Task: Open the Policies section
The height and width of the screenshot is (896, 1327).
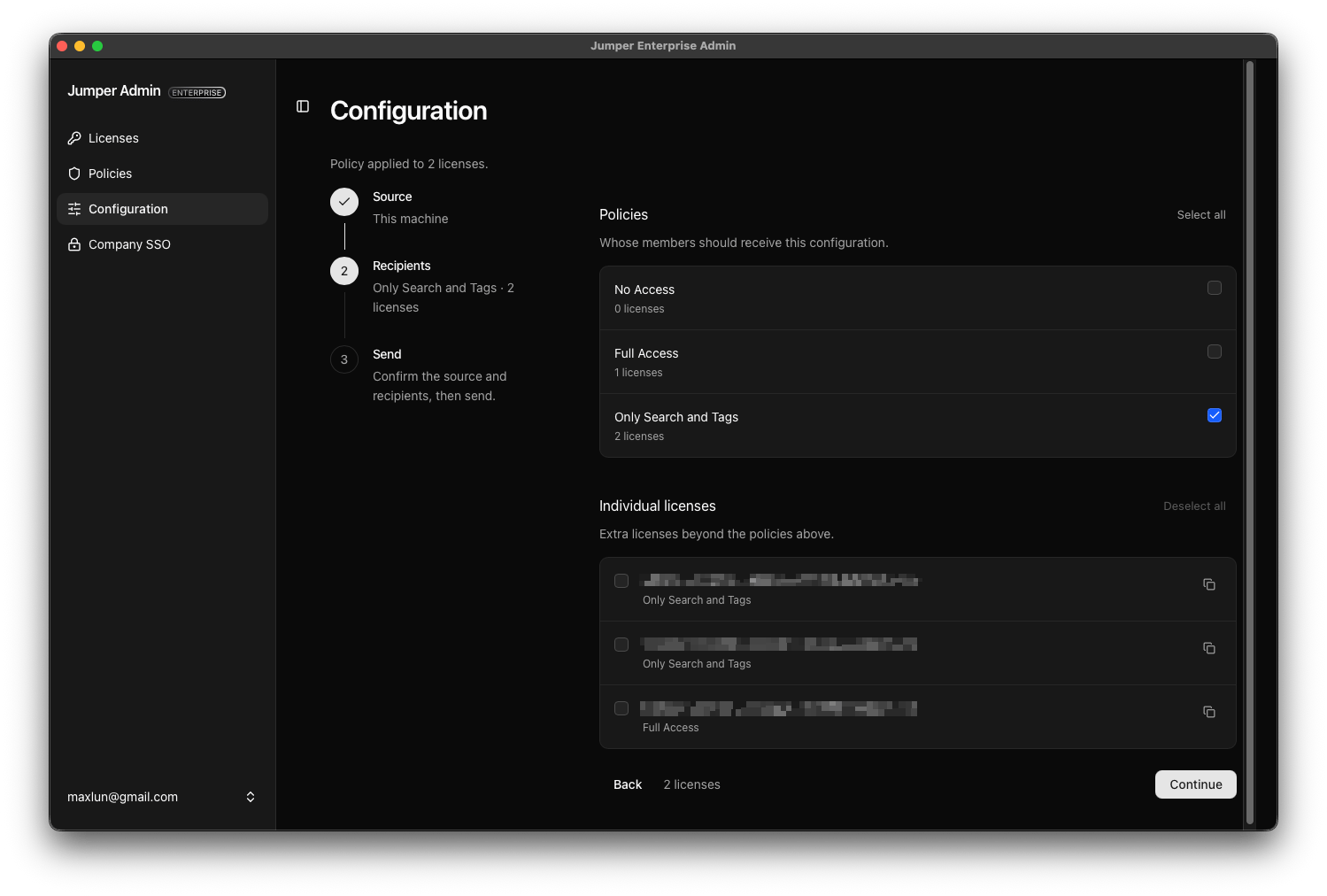Action: tap(162, 174)
